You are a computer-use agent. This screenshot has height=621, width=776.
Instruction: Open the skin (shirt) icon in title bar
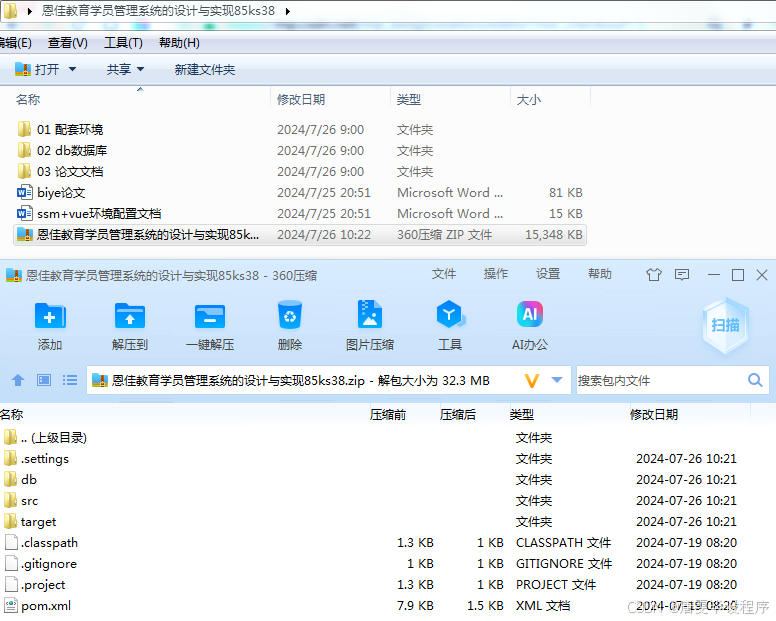654,275
